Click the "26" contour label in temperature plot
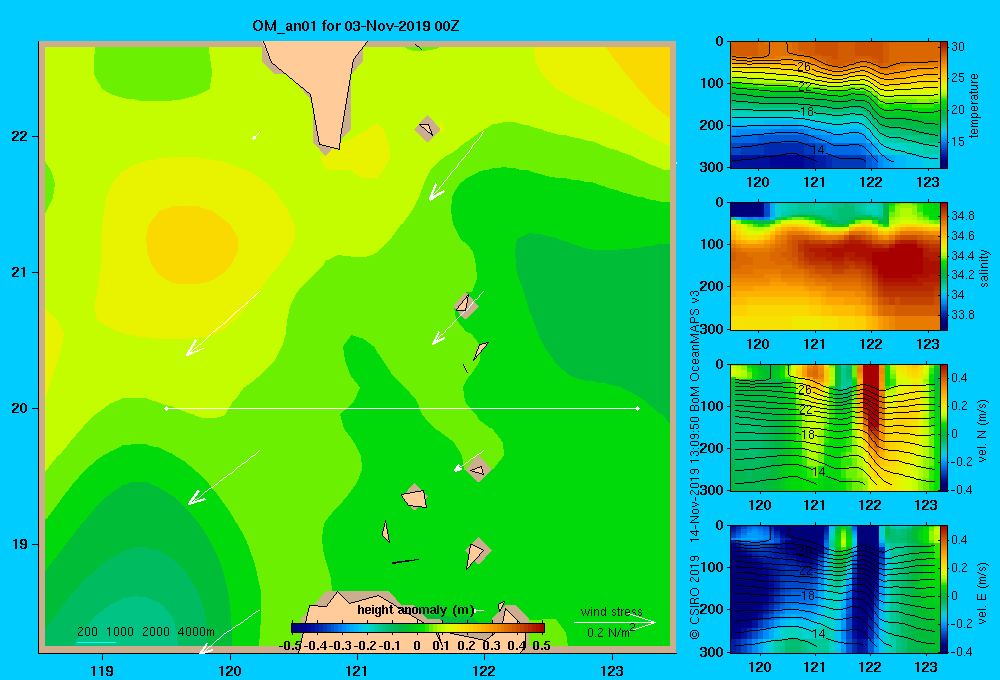 point(804,66)
